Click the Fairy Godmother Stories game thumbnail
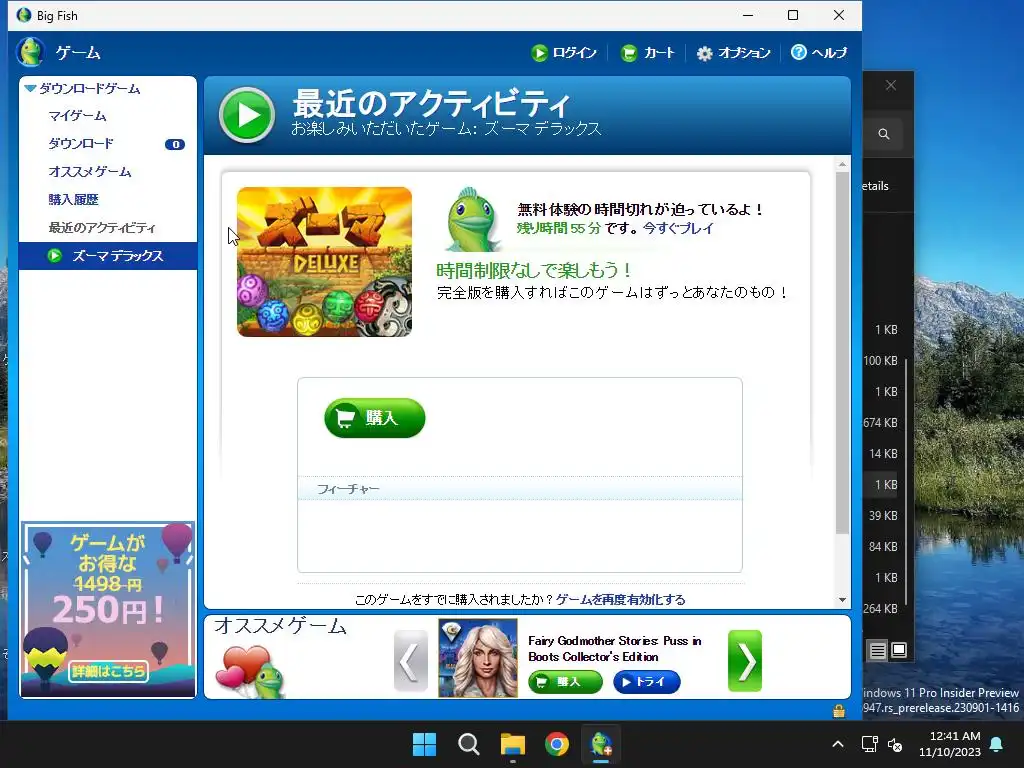 [x=478, y=658]
